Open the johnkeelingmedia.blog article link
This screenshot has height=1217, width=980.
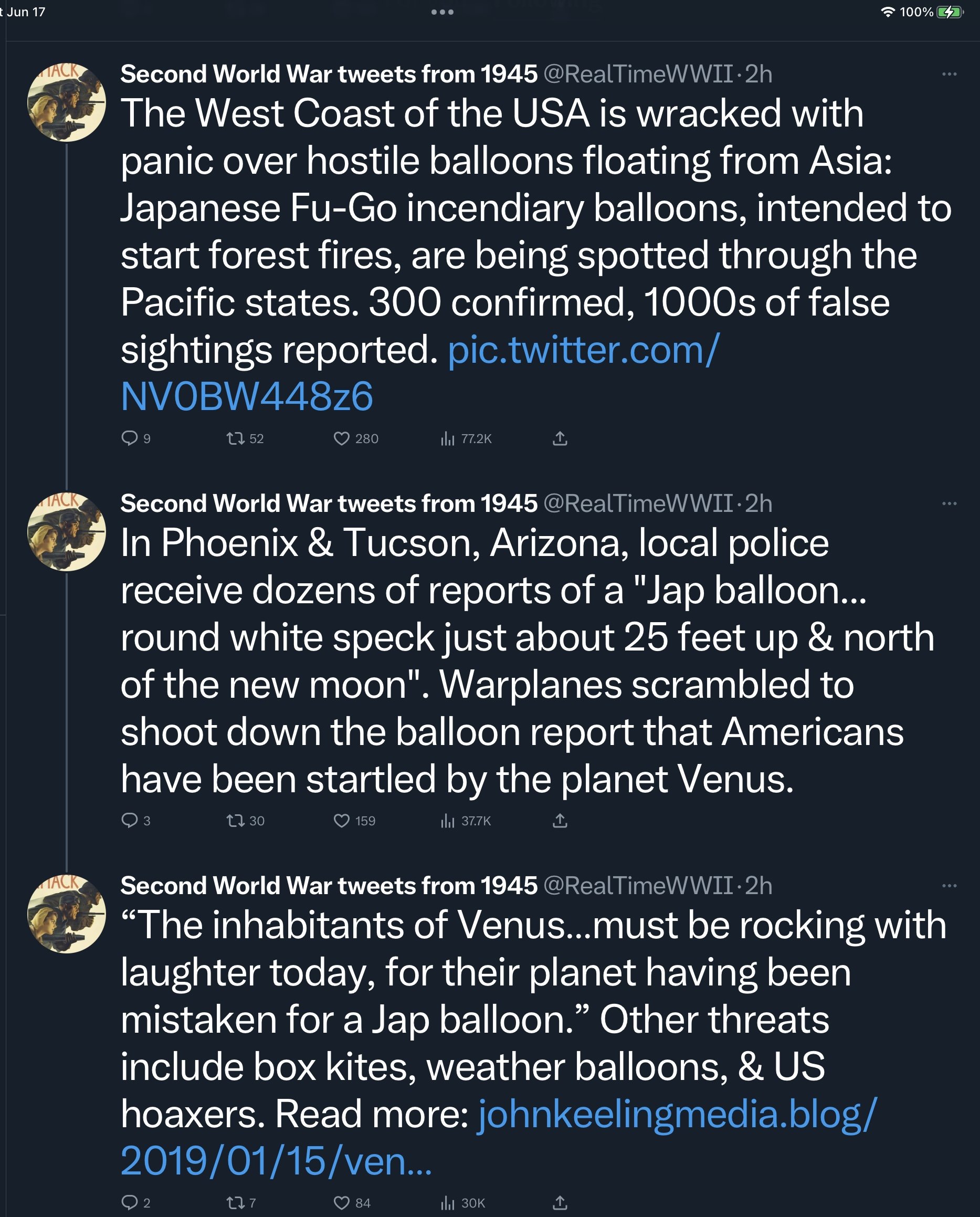pos(677,1114)
